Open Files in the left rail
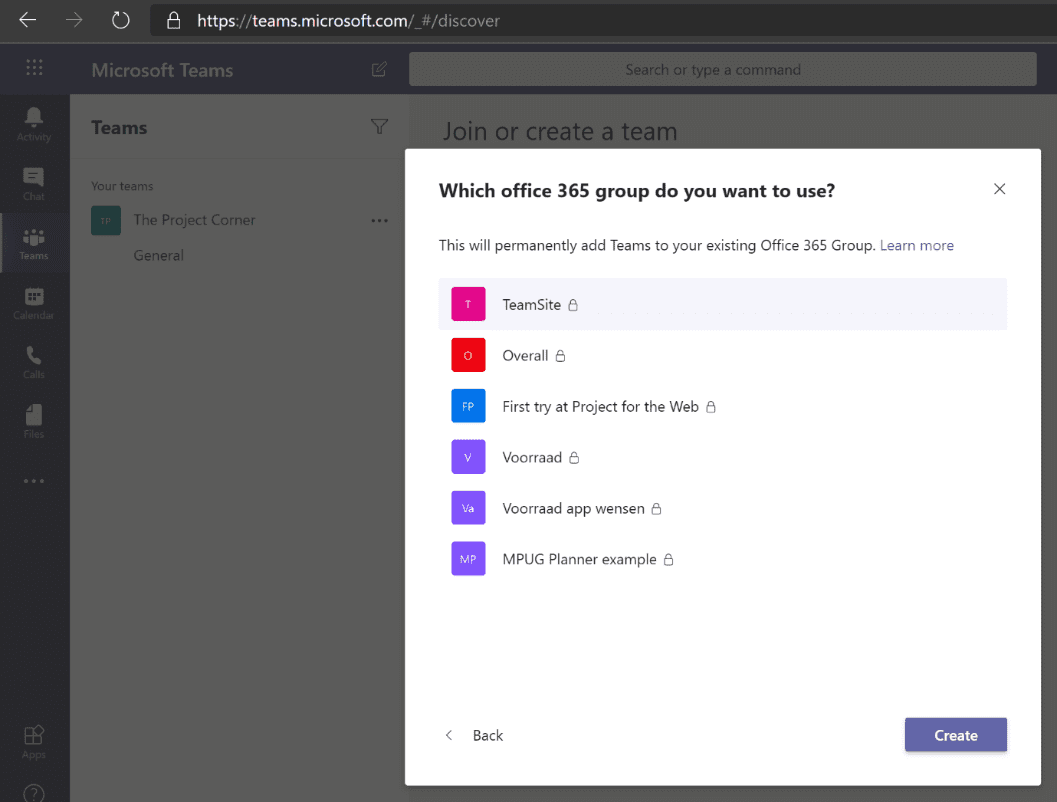Viewport: 1057px width, 802px height. click(34, 422)
